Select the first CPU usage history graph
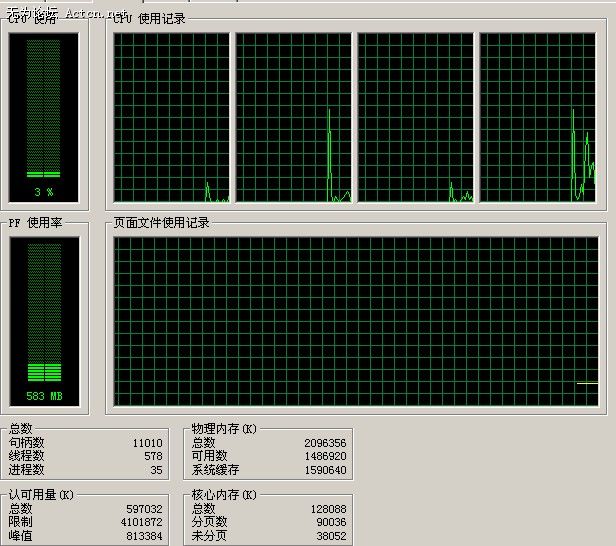The height and width of the screenshot is (546, 616). point(172,118)
